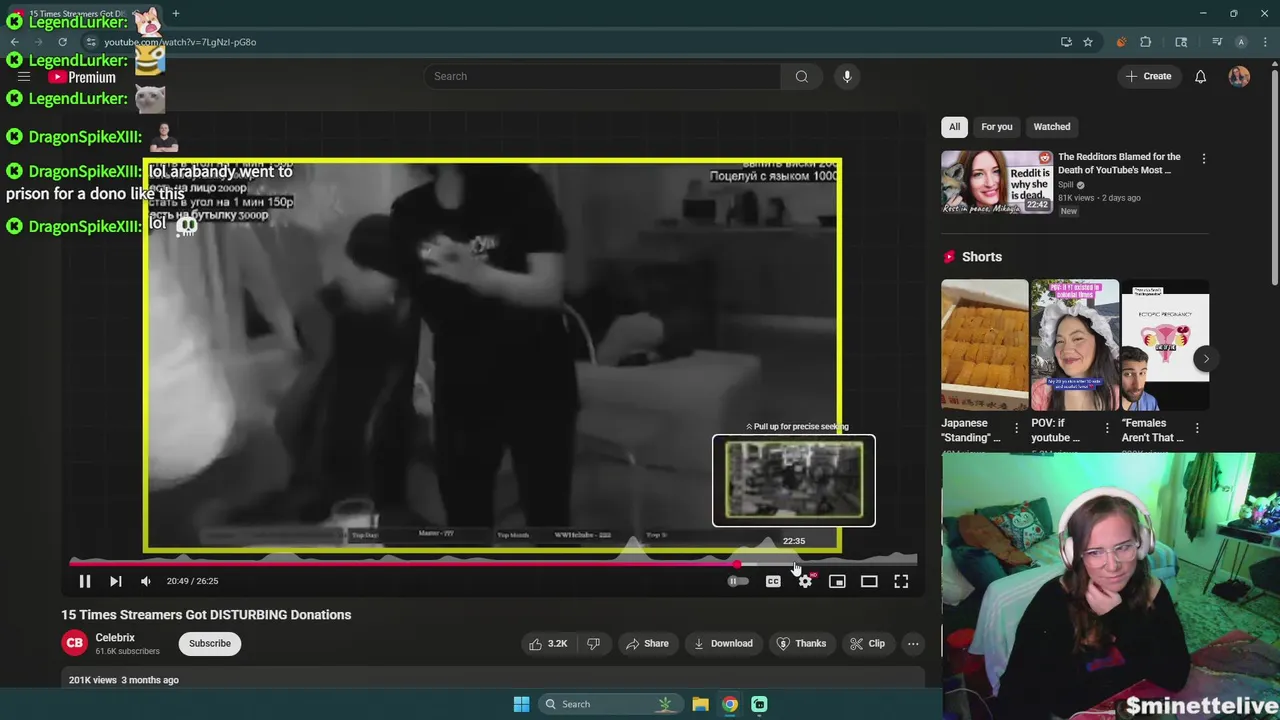Dislike the video
The image size is (1280, 720).
593,643
